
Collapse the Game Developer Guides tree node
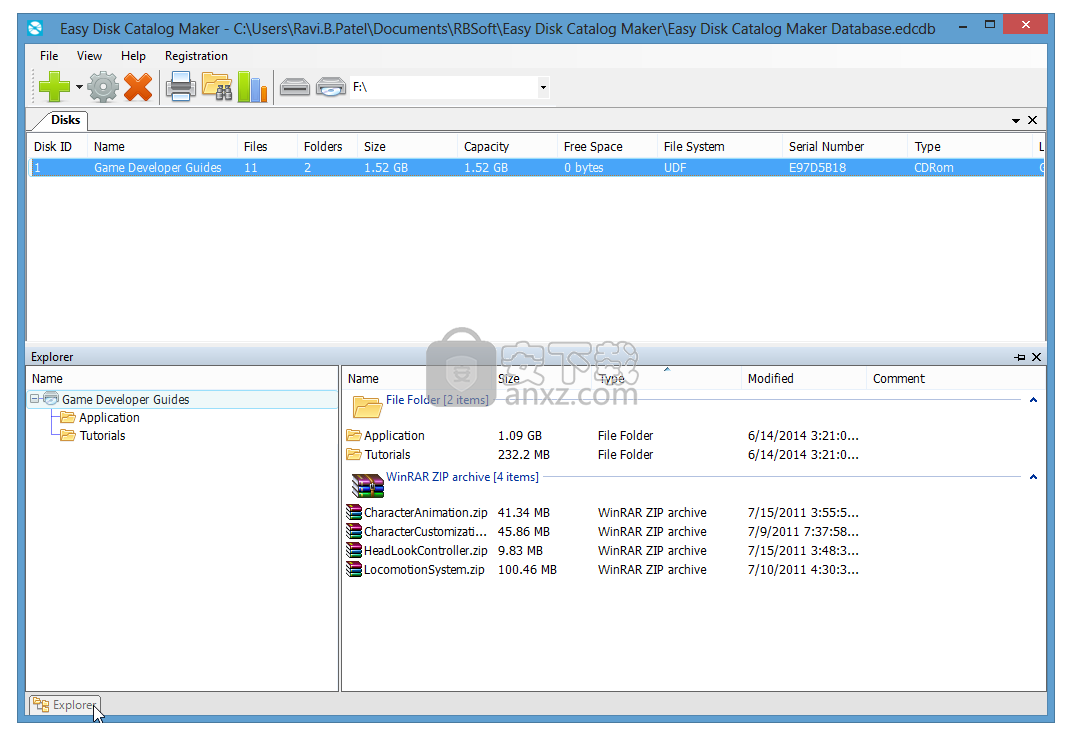click(35, 399)
